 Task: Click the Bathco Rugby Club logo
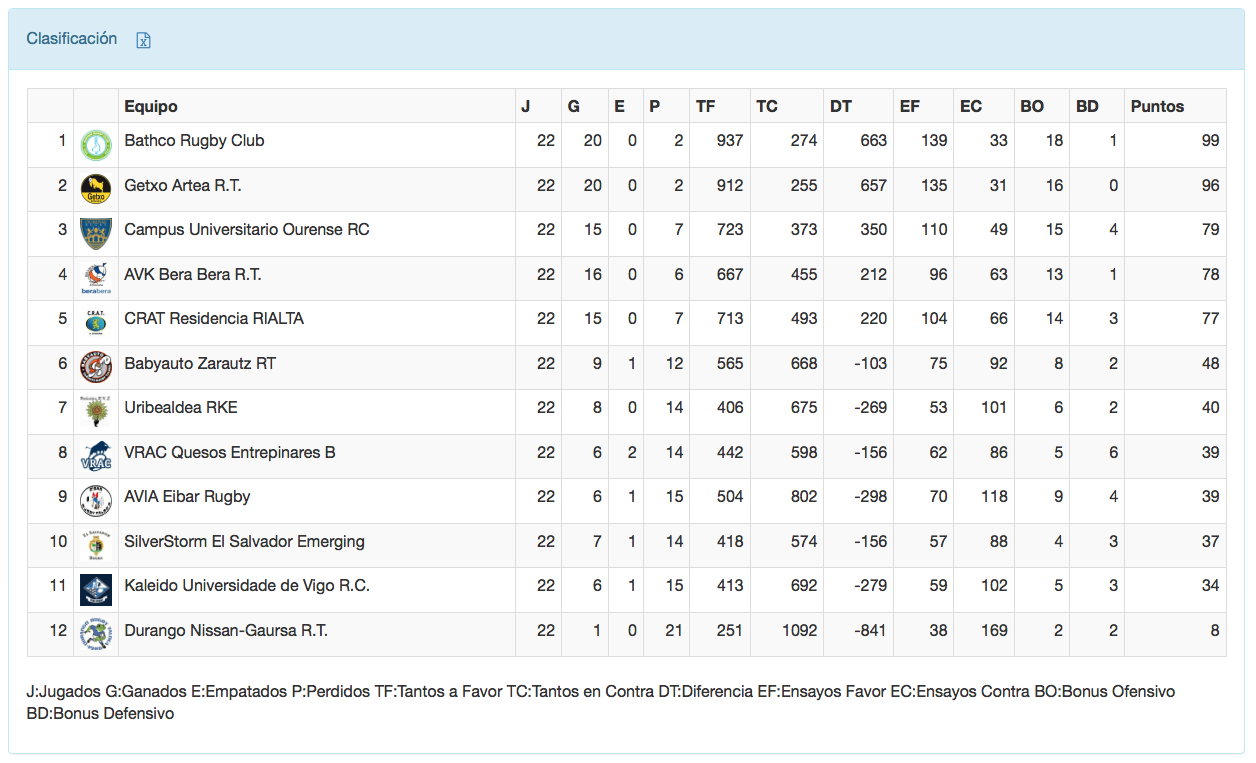point(96,145)
